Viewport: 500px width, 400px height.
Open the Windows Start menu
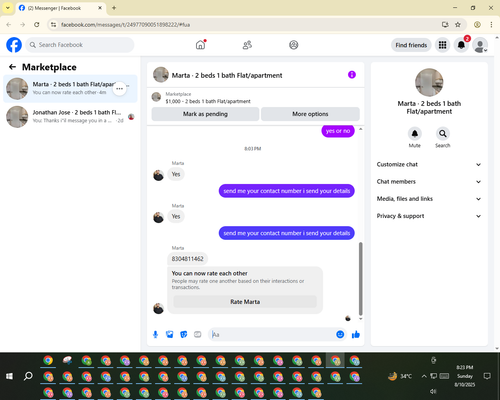tap(9, 376)
